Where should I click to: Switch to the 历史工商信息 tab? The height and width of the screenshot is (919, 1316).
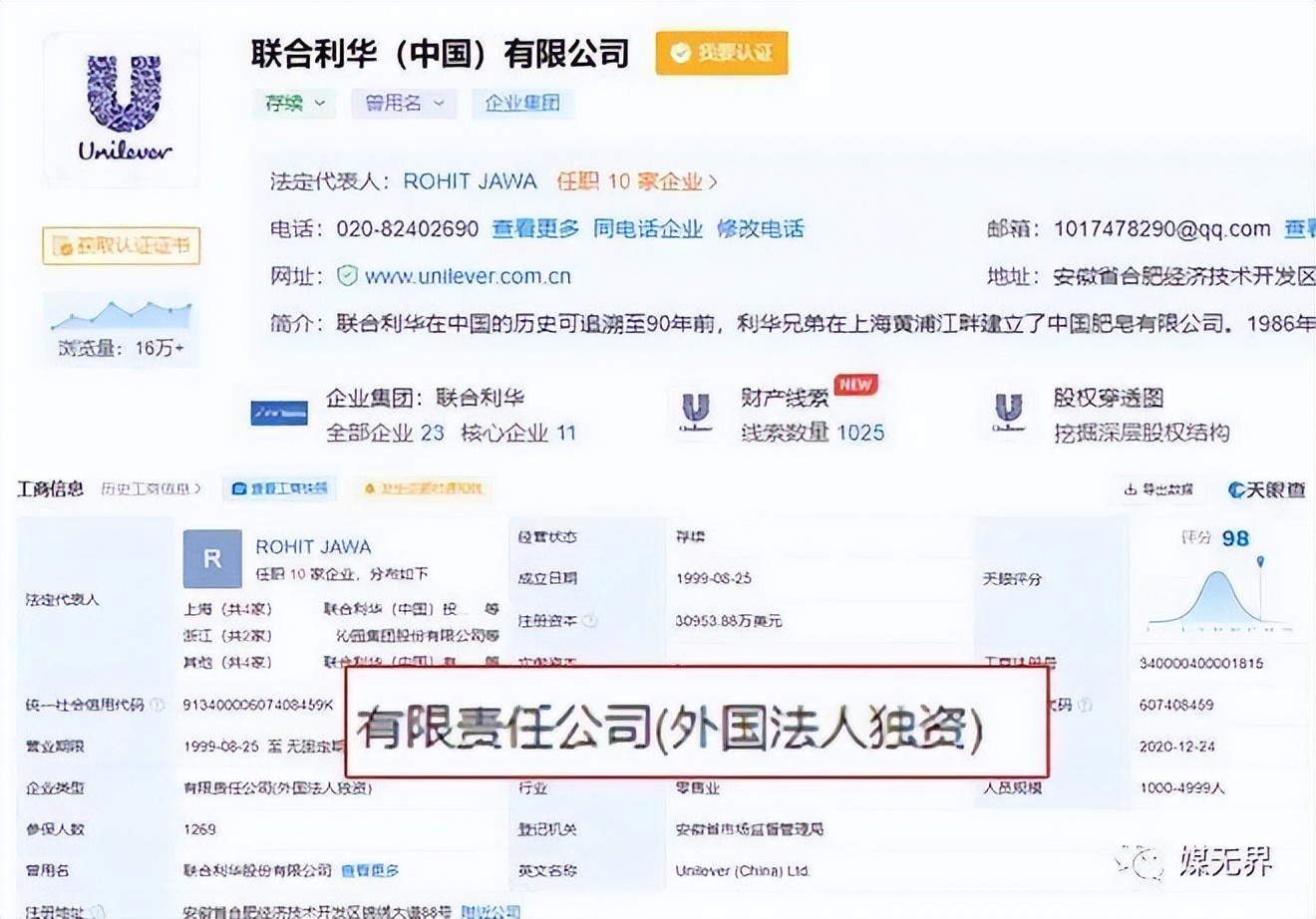click(x=148, y=489)
